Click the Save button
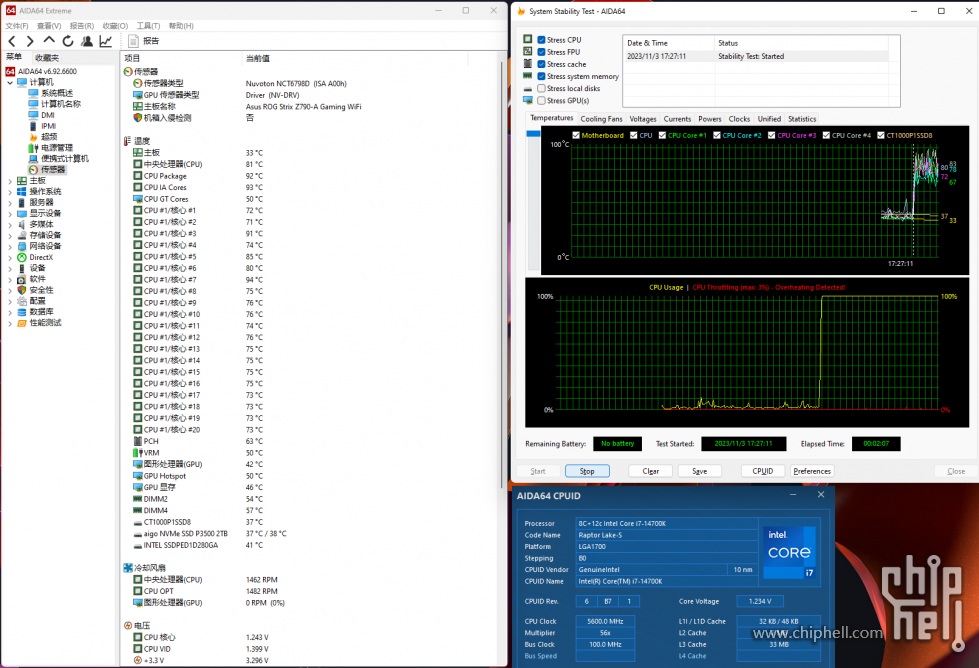Viewport: 979px width, 668px height. pyautogui.click(x=699, y=471)
